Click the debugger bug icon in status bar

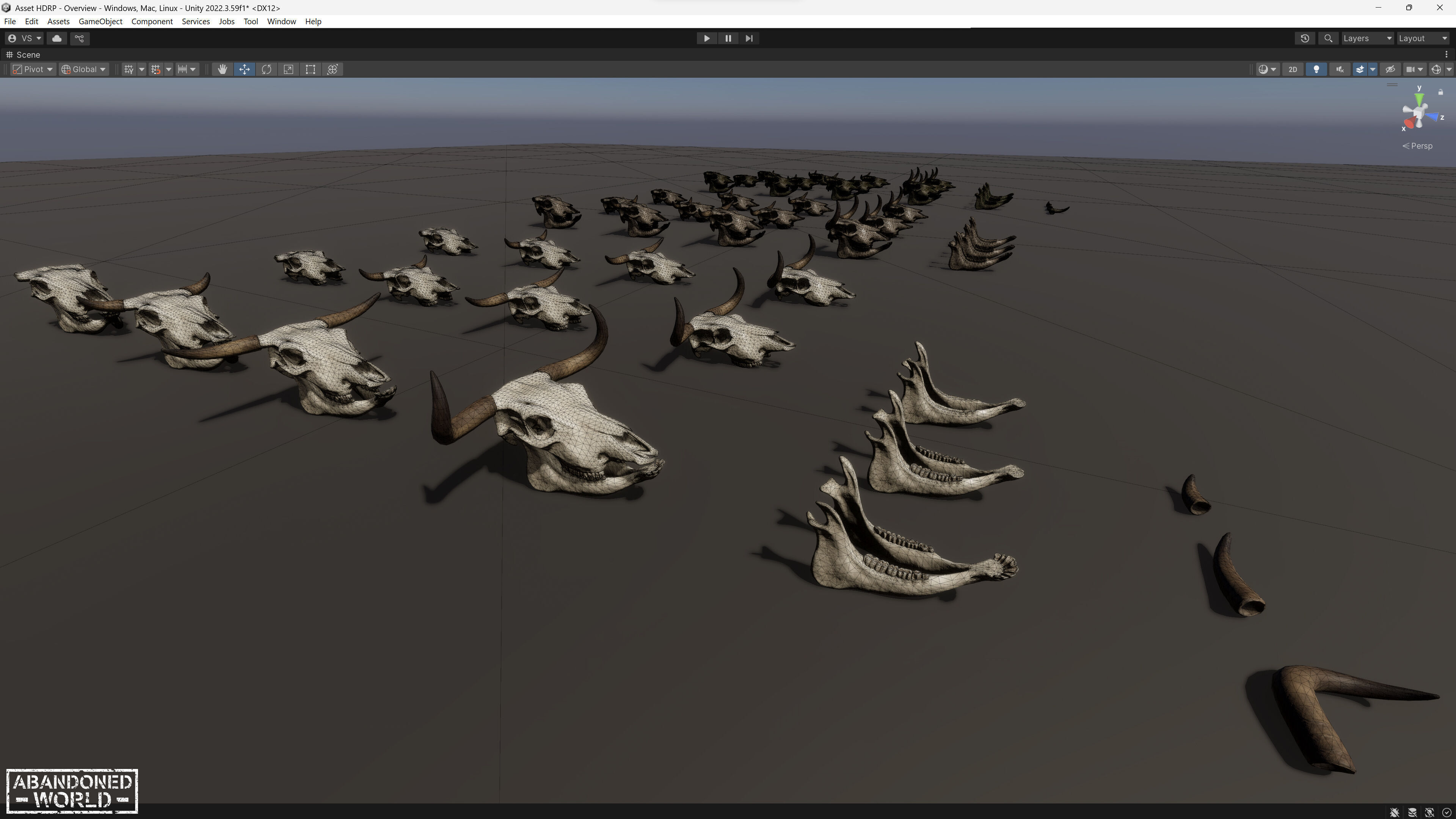click(x=1395, y=812)
